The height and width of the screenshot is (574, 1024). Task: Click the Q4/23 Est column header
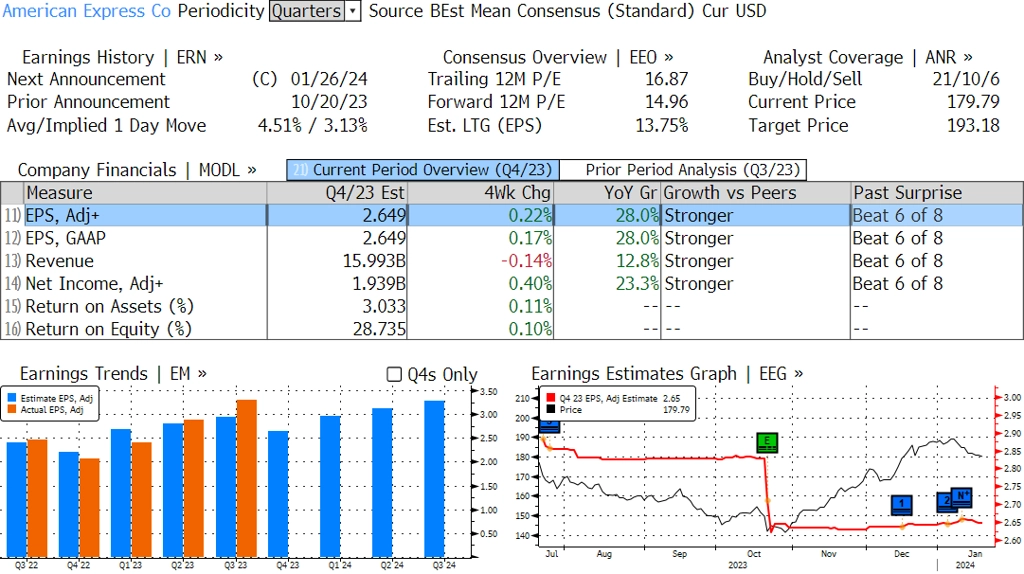[x=337, y=193]
